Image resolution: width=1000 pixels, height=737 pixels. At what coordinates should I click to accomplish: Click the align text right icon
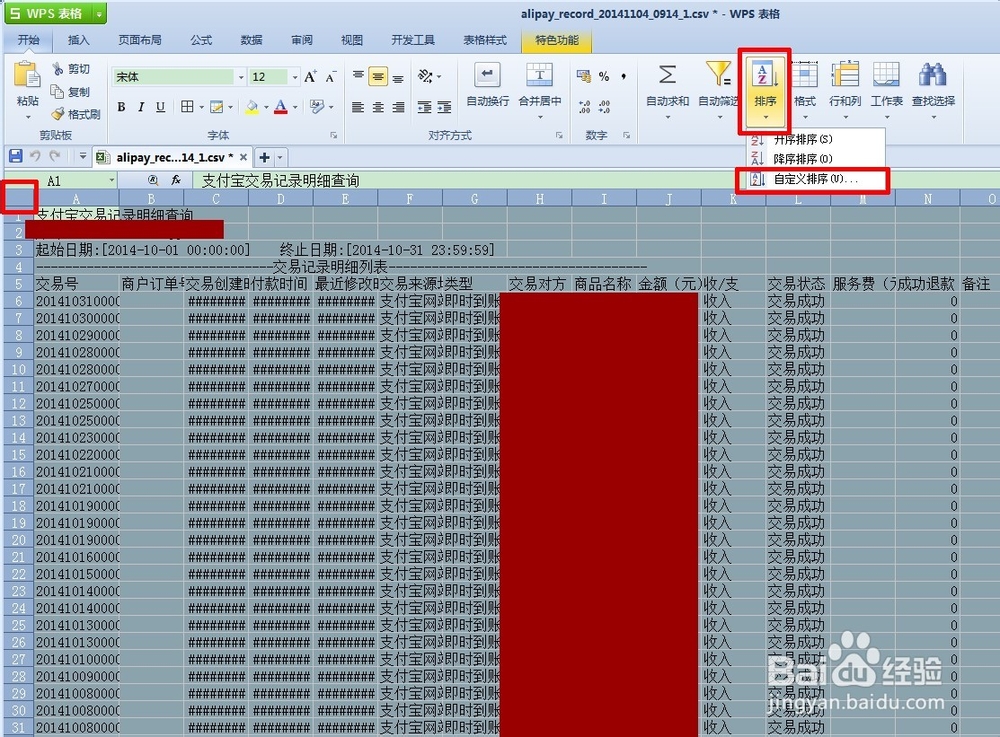398,107
